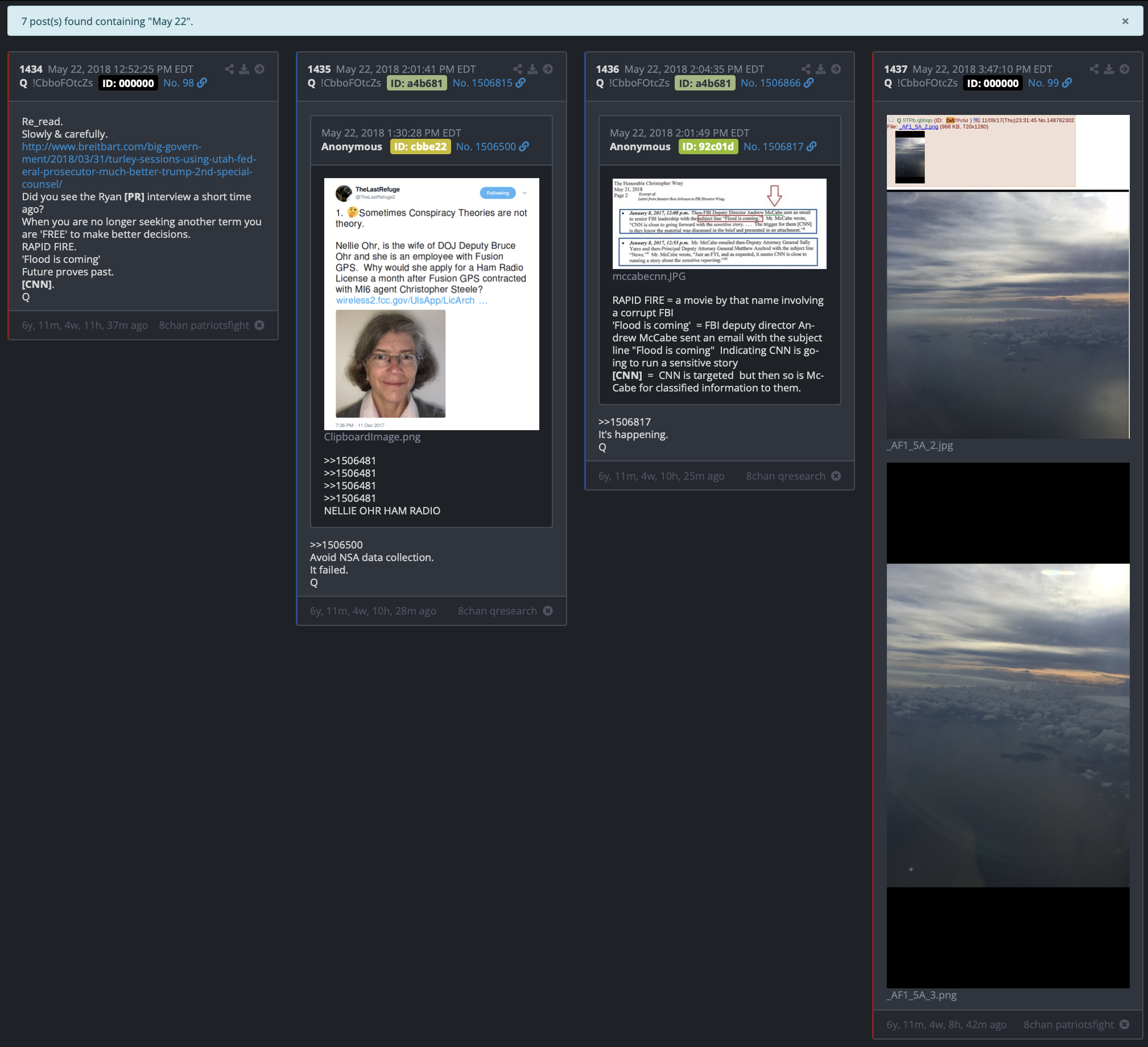Enlarge the mccabecnn.JPG letter image
Viewport: 1148px width, 1047px height.
(x=719, y=224)
